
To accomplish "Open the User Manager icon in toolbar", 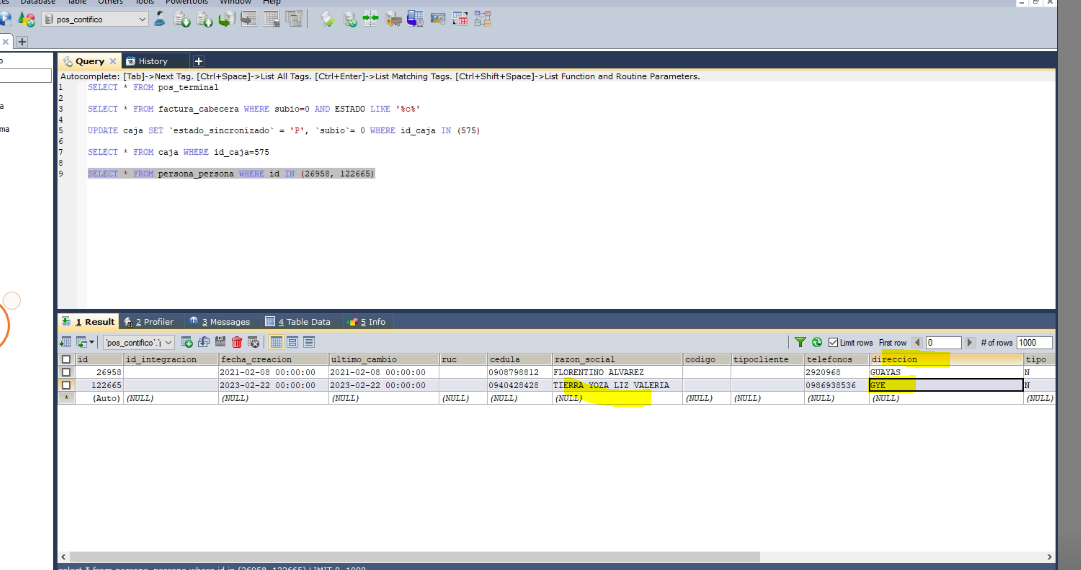I will point(159,19).
